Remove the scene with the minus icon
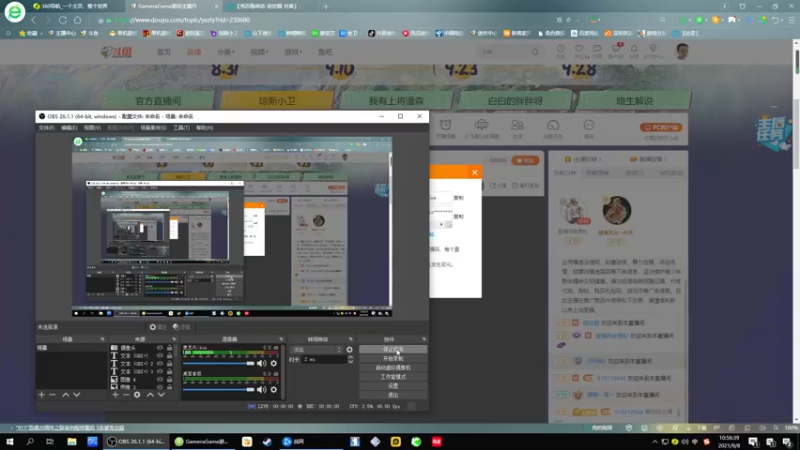The width and height of the screenshot is (800, 450). point(53,394)
